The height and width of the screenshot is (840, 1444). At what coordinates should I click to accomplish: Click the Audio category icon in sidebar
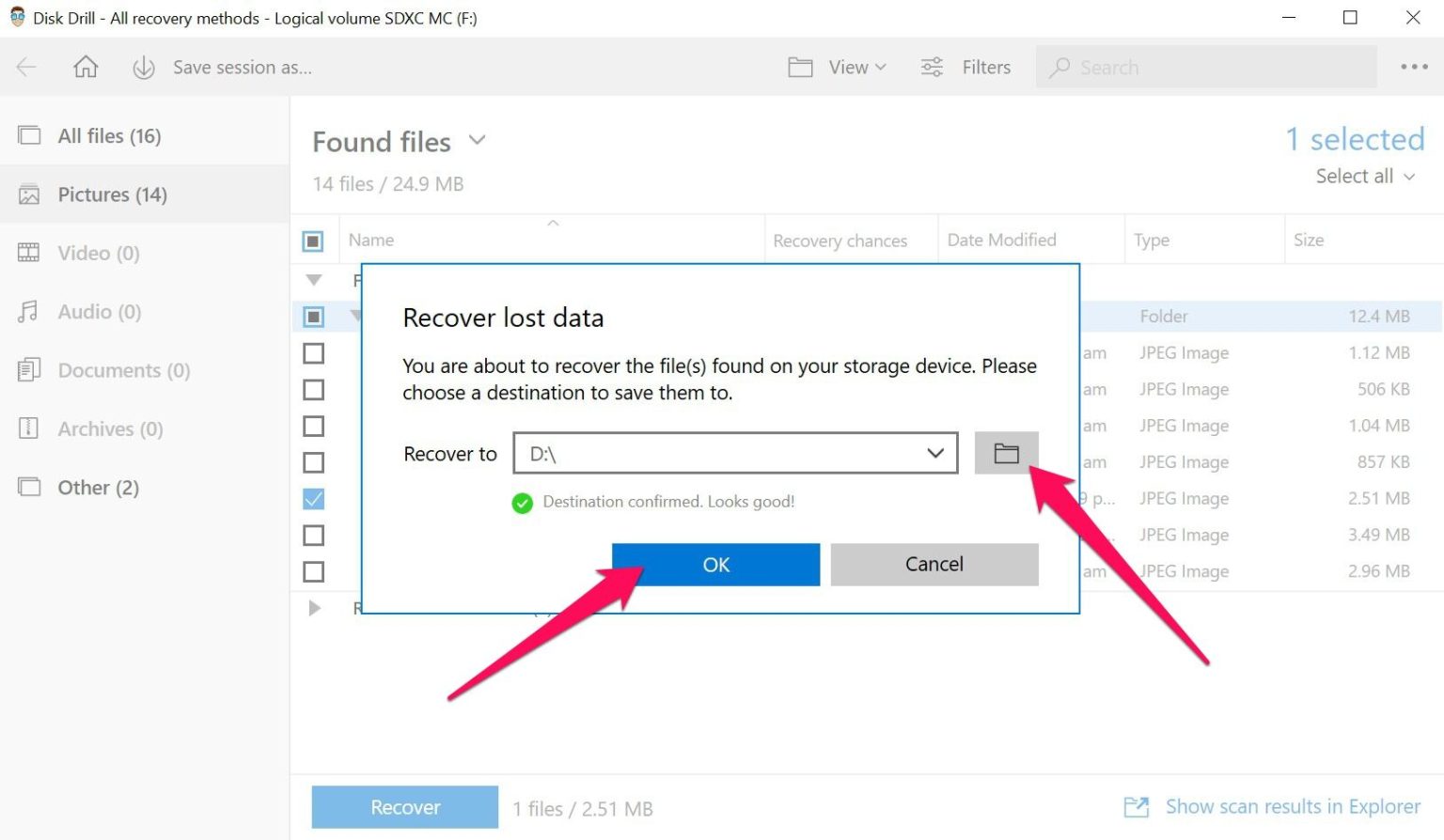point(28,311)
